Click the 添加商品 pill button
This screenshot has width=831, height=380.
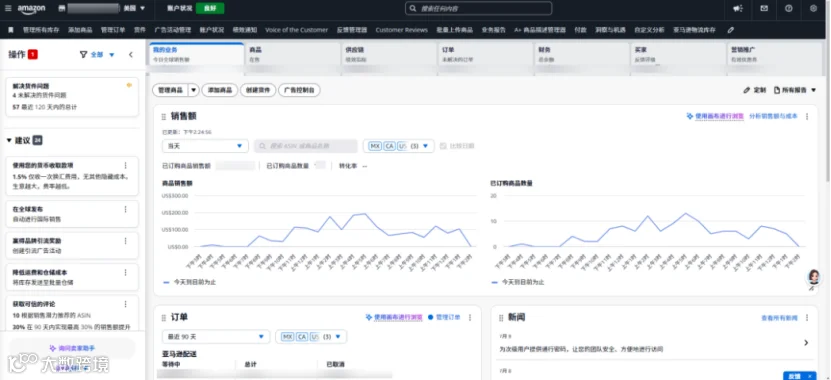219,90
